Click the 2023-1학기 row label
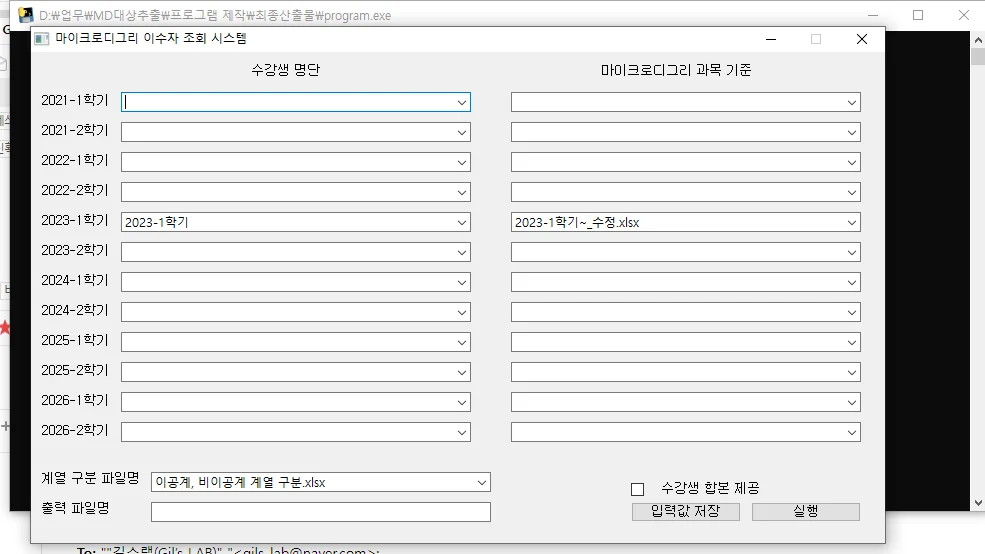 (x=75, y=220)
